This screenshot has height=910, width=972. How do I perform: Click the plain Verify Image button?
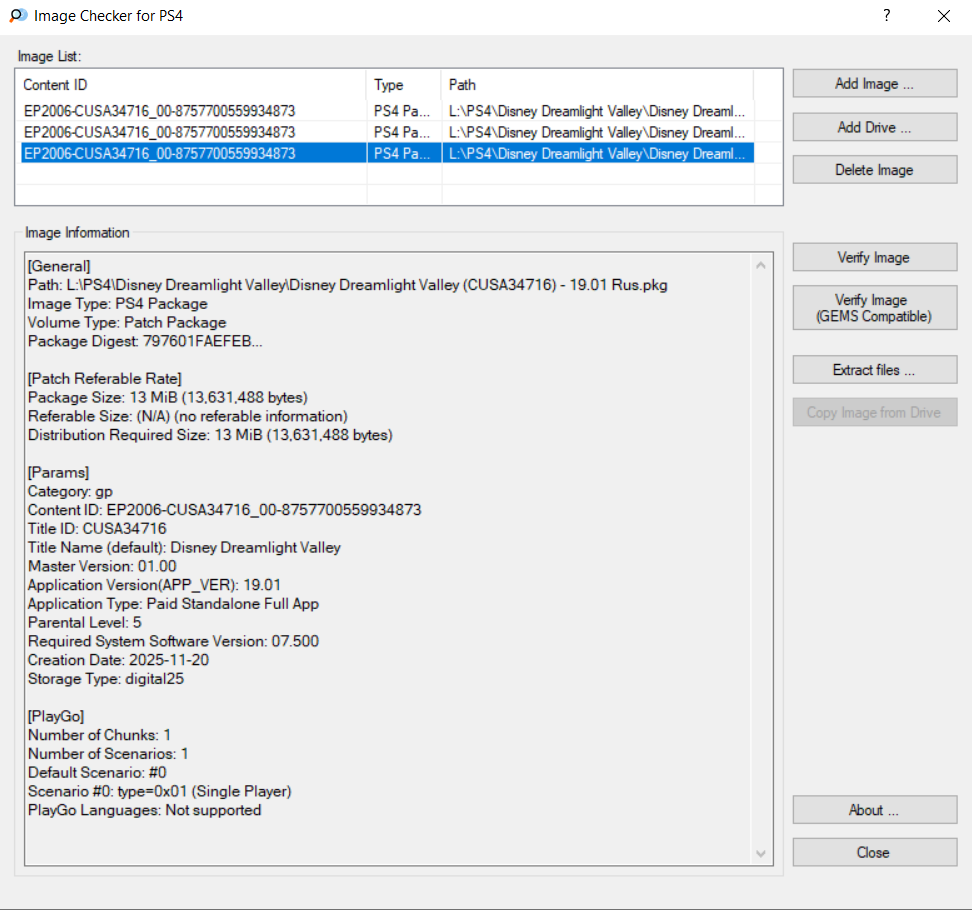point(874,258)
